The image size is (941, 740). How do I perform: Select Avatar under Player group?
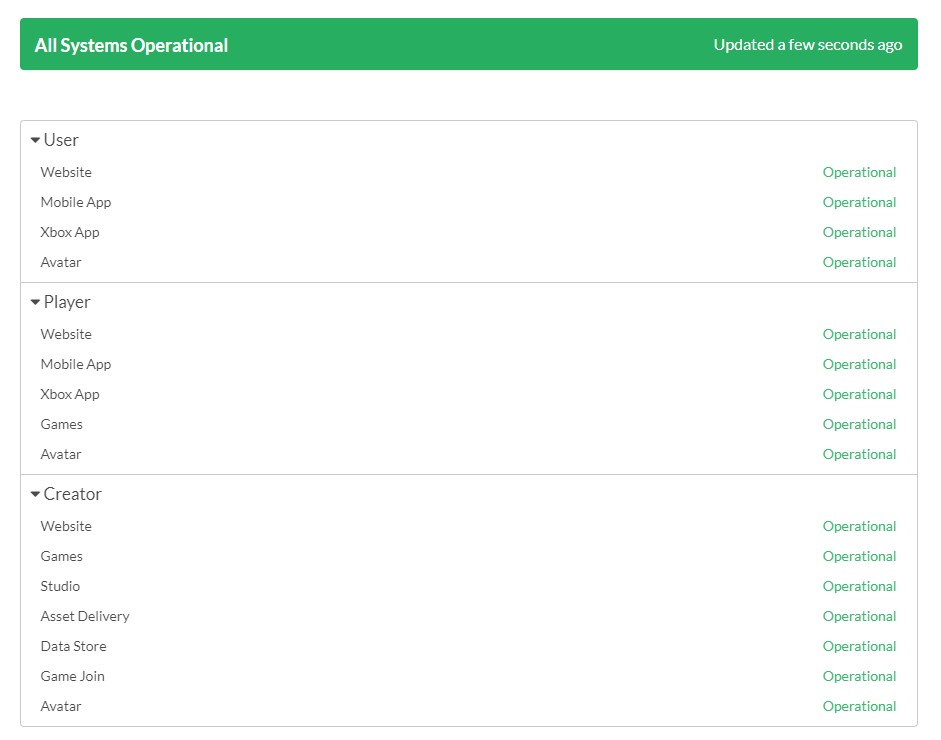click(61, 454)
